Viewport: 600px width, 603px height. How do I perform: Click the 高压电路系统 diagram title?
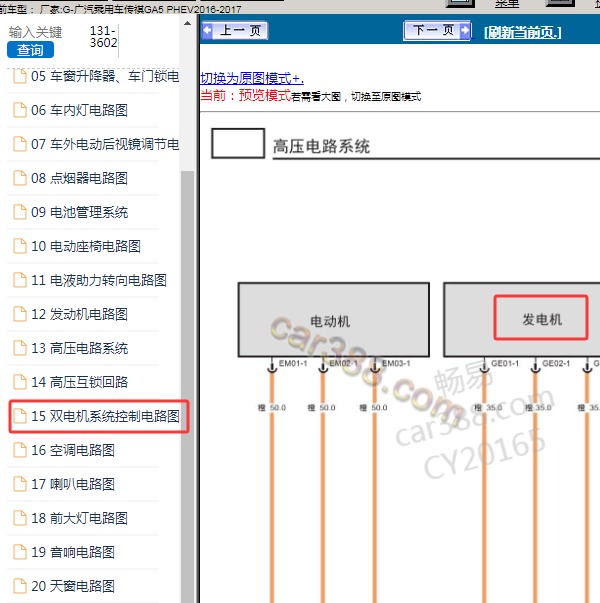(x=322, y=146)
